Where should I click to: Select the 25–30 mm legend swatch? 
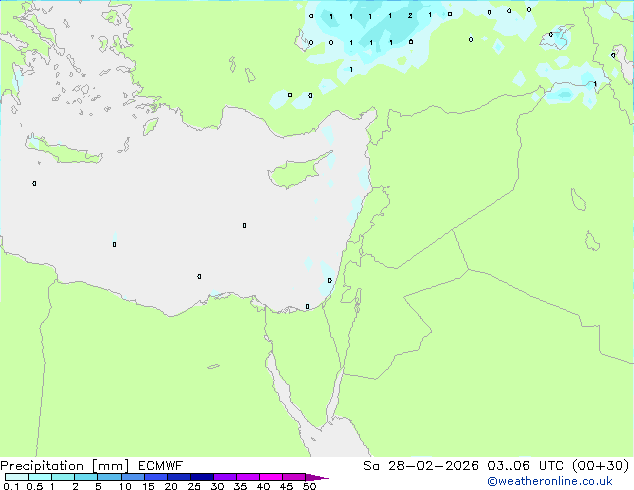(x=201, y=477)
